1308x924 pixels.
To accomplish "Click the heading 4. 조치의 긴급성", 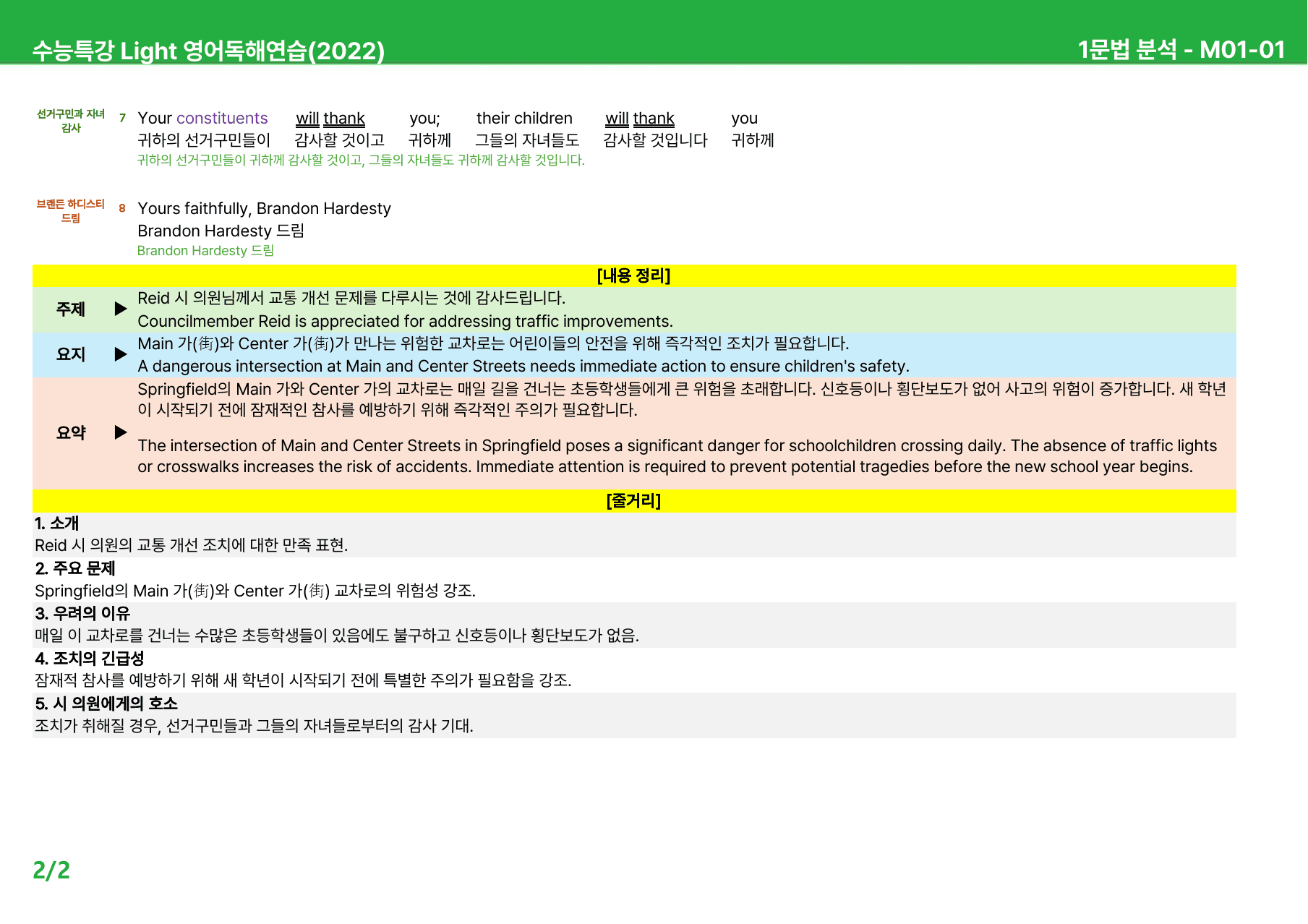I will pos(90,658).
